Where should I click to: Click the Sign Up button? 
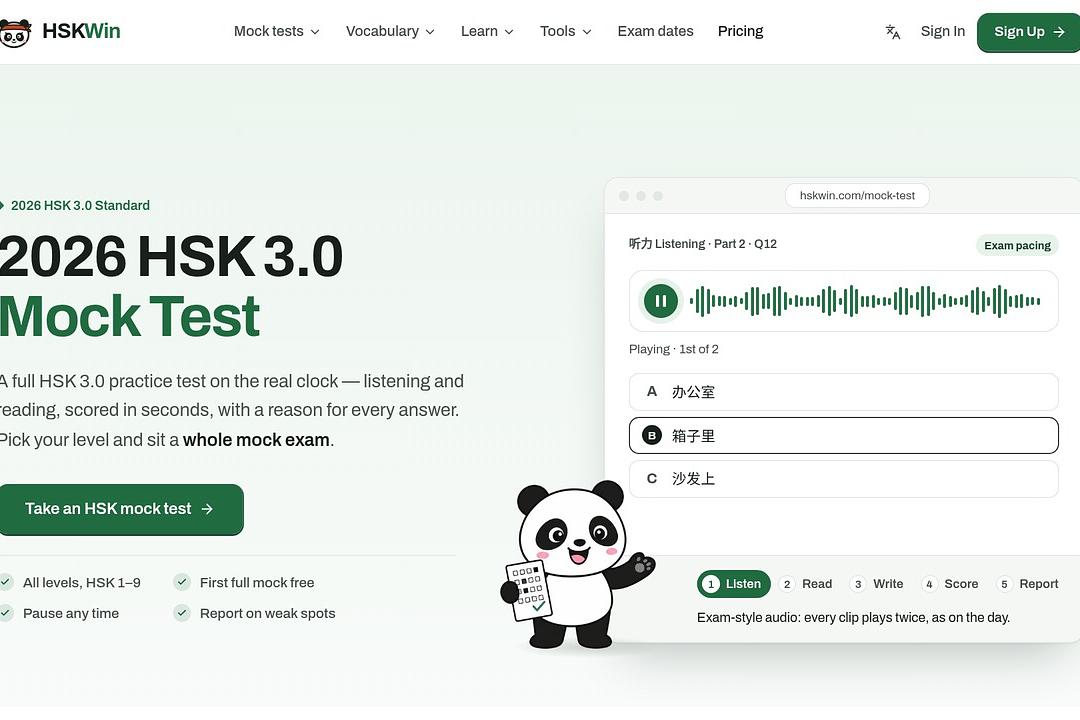[x=1029, y=32]
